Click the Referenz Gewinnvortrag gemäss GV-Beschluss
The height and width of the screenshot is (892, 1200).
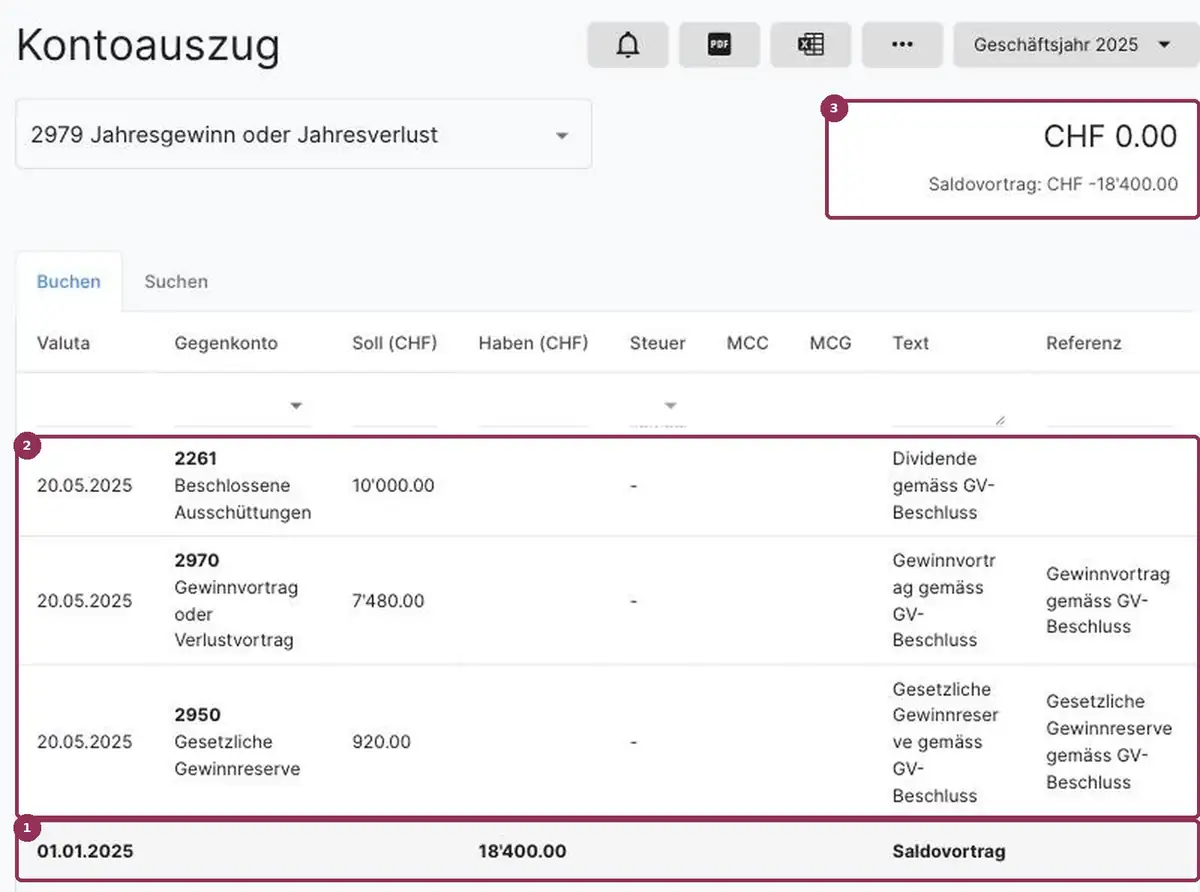(x=1108, y=600)
